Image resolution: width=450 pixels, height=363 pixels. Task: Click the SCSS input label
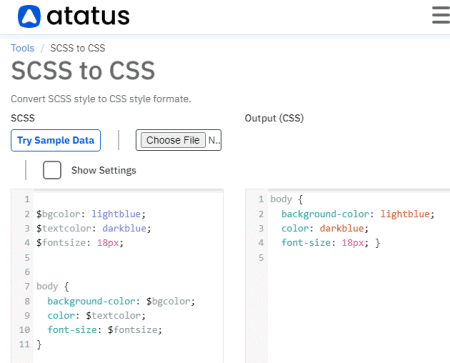click(23, 118)
